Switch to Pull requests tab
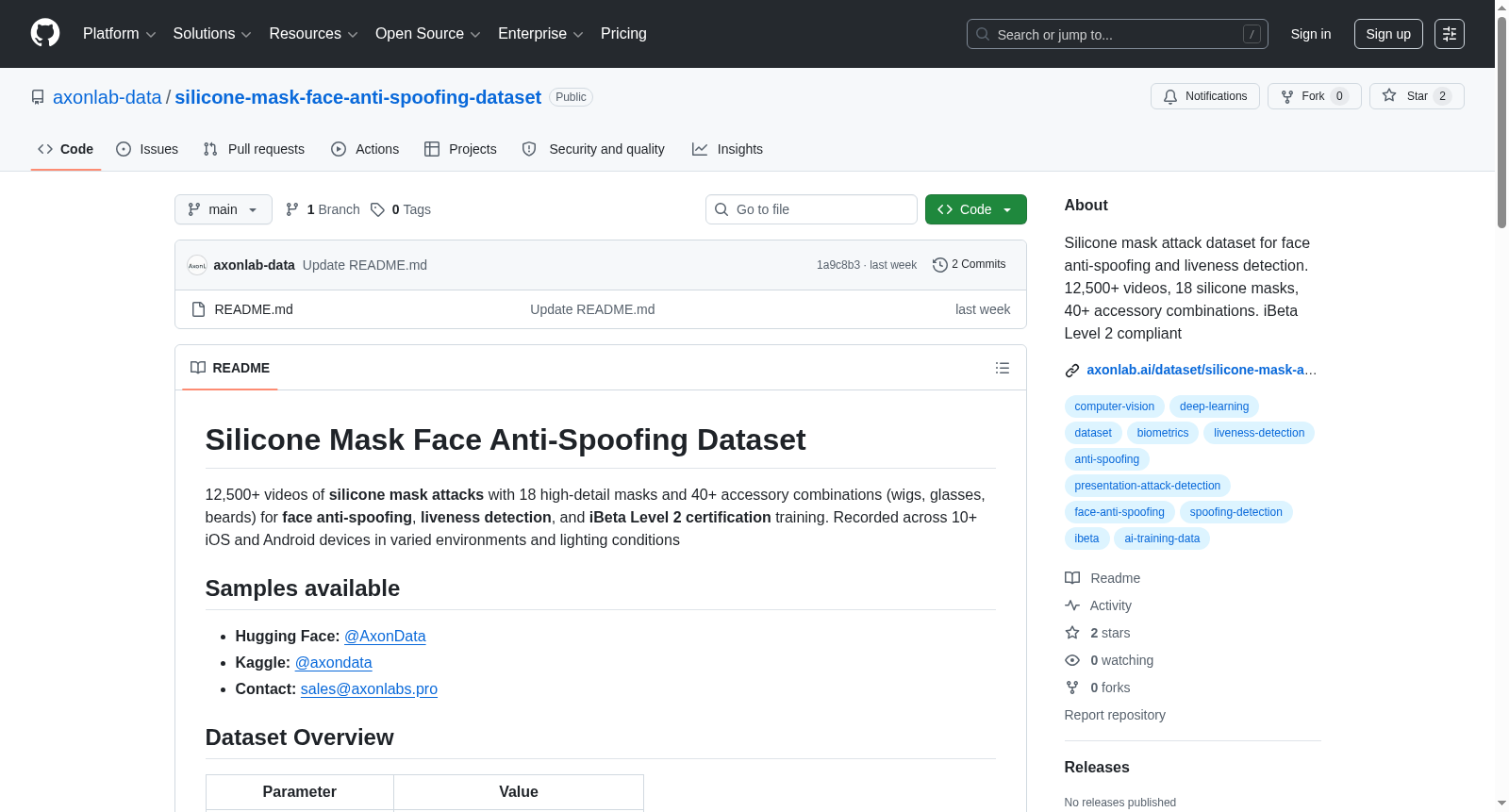The width and height of the screenshot is (1509, 812). [x=254, y=149]
